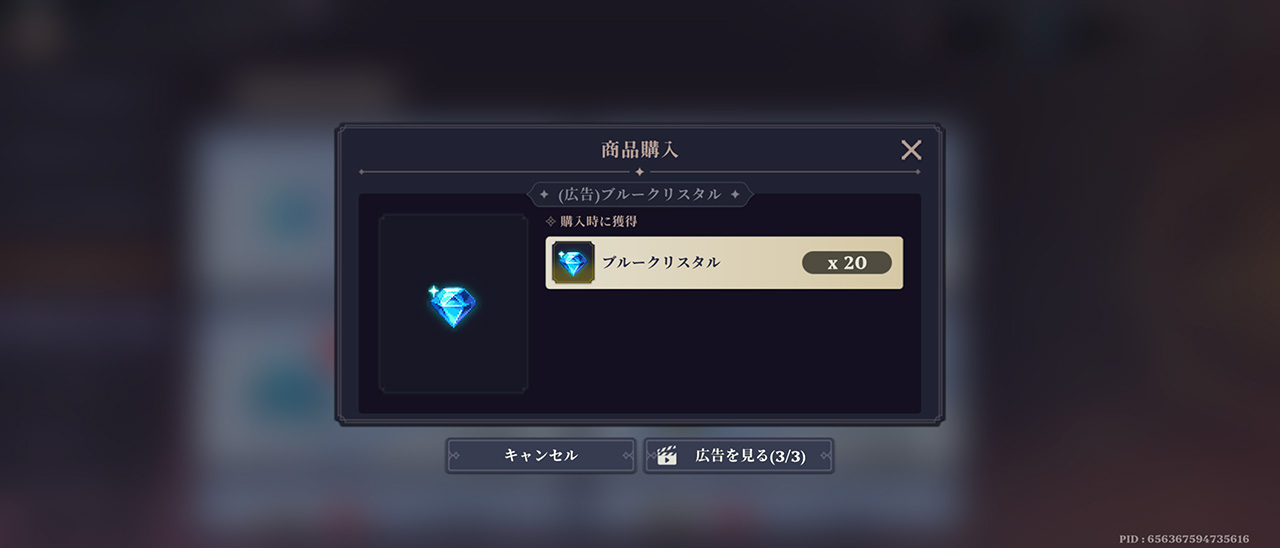Click the dark product preview card
The width and height of the screenshot is (1280, 548).
(453, 303)
